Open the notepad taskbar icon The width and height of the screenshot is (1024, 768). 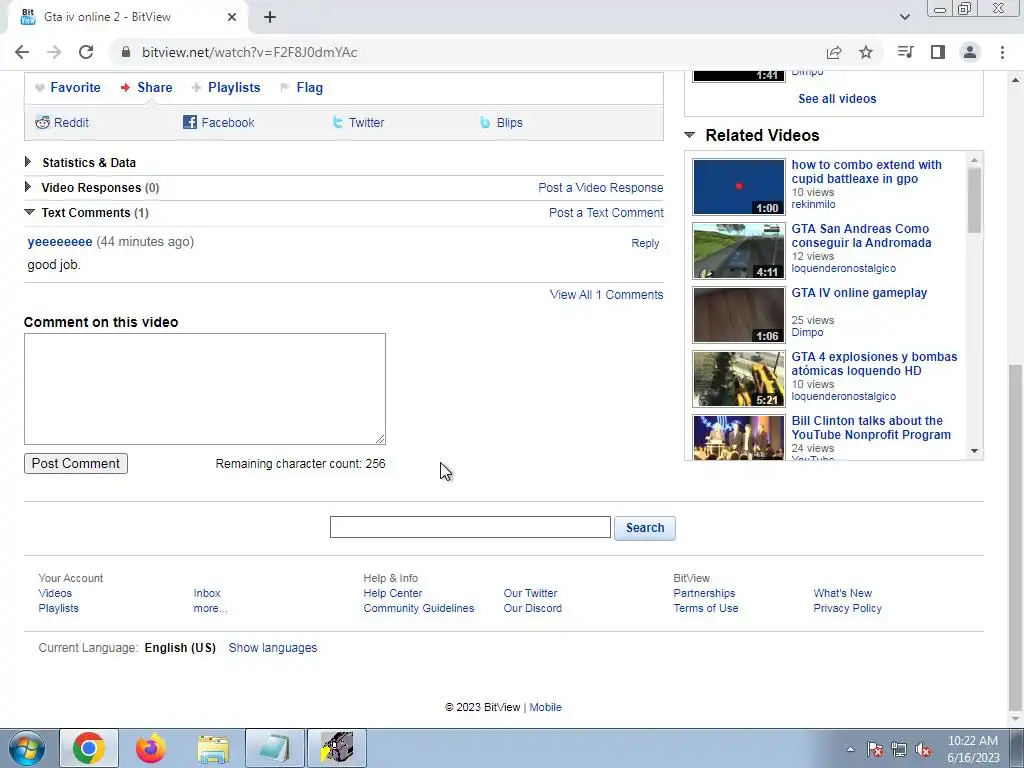[x=275, y=748]
